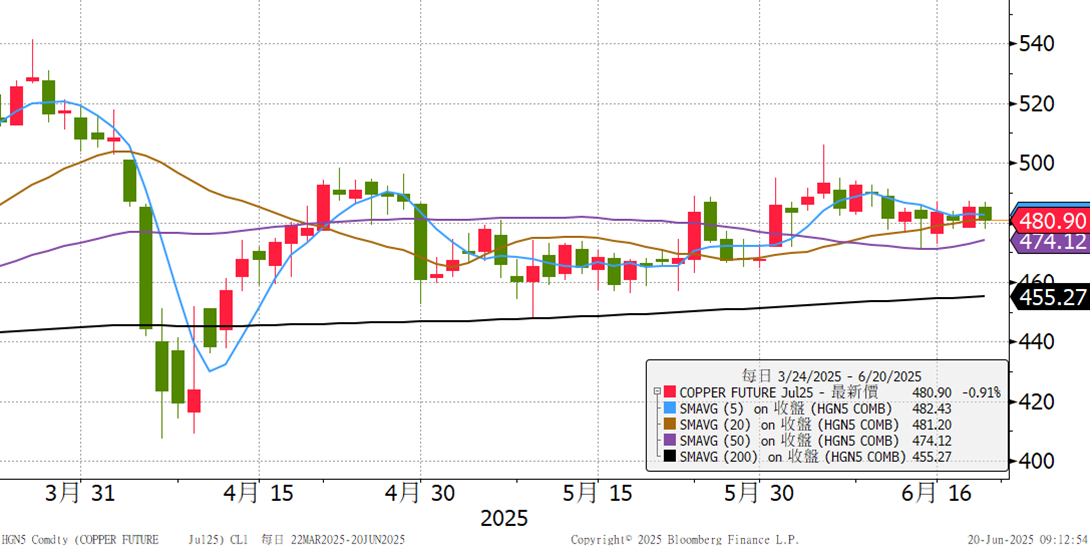Screen dimensions: 1090x547
Task: Click the 500 price axis label
Action: (x=1036, y=163)
